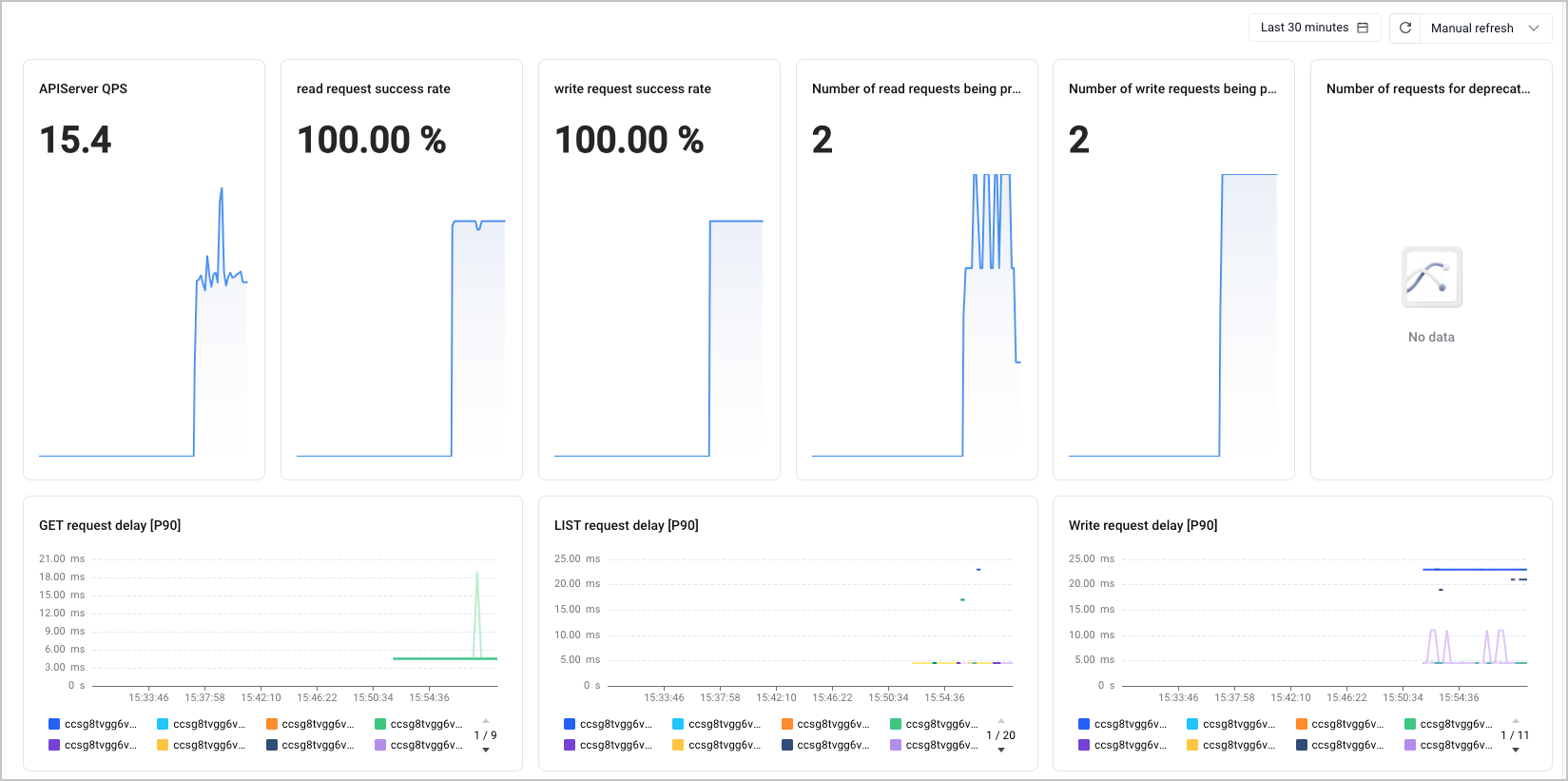Click the dark navy legend entry under LIST request delay
The width and height of the screenshot is (1568, 781).
825,745
